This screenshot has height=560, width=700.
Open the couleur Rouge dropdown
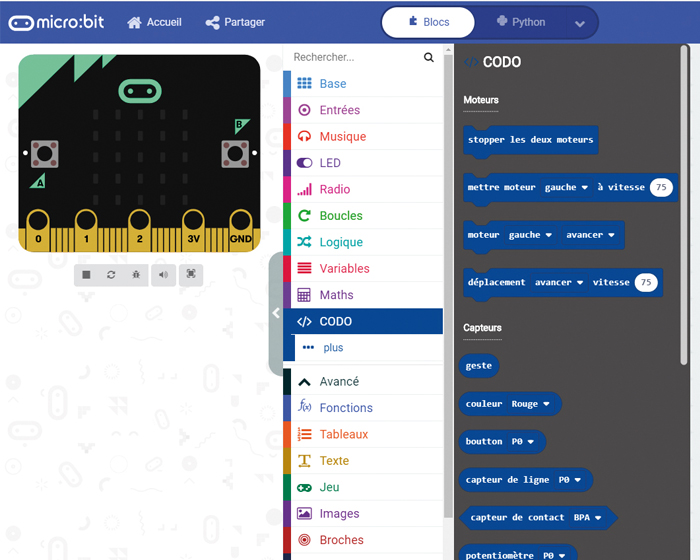pos(531,404)
